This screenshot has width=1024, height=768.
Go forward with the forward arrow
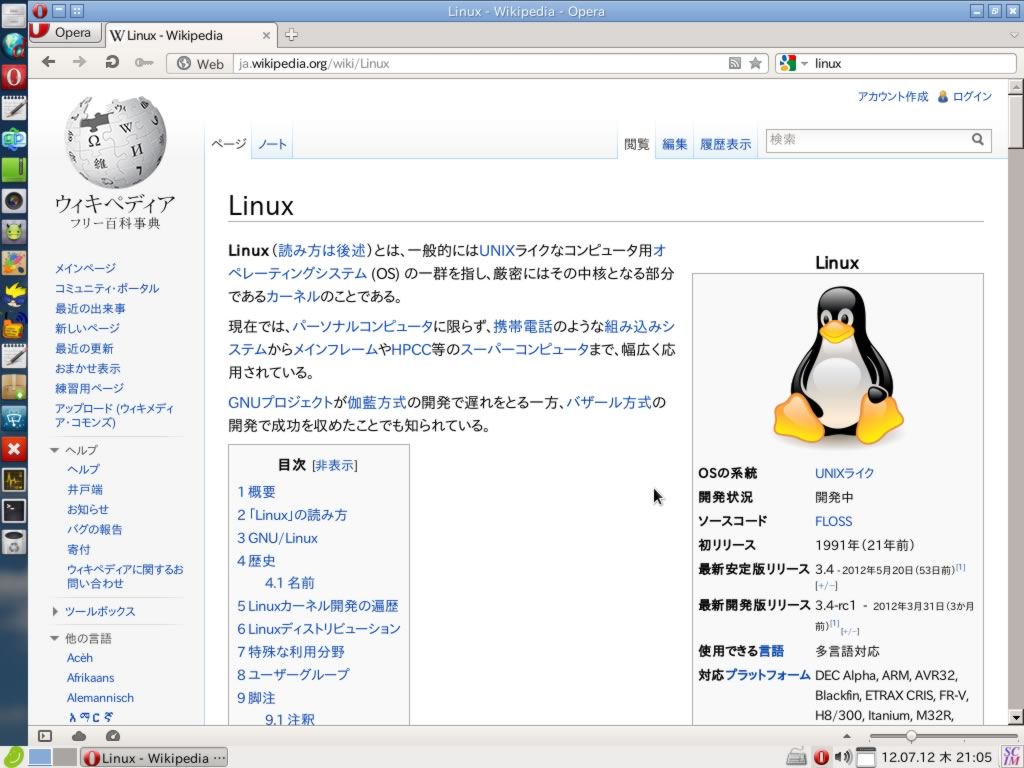79,62
